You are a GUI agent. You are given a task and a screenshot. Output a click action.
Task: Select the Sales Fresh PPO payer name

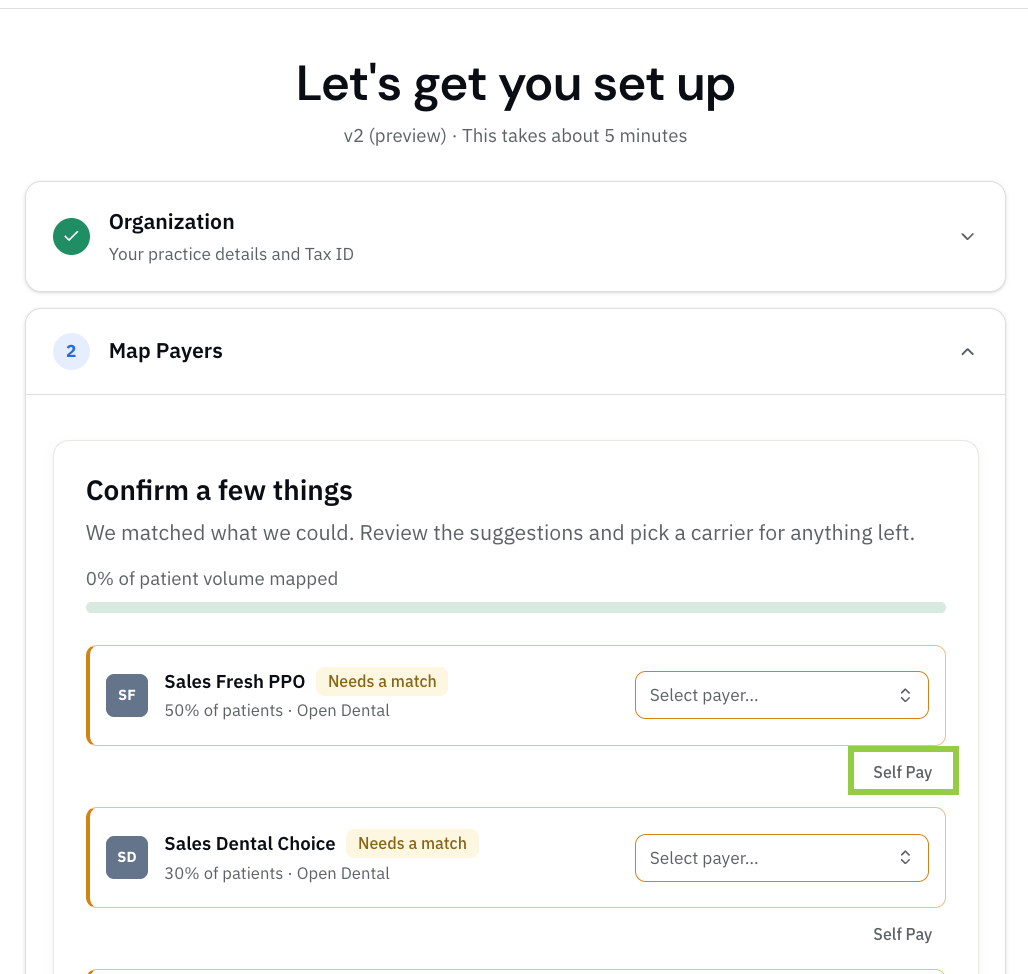[x=235, y=682]
